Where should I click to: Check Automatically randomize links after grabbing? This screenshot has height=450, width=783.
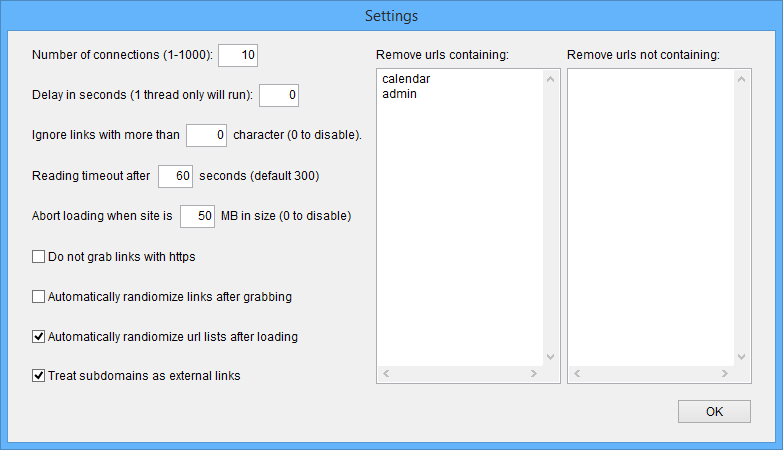[39, 297]
